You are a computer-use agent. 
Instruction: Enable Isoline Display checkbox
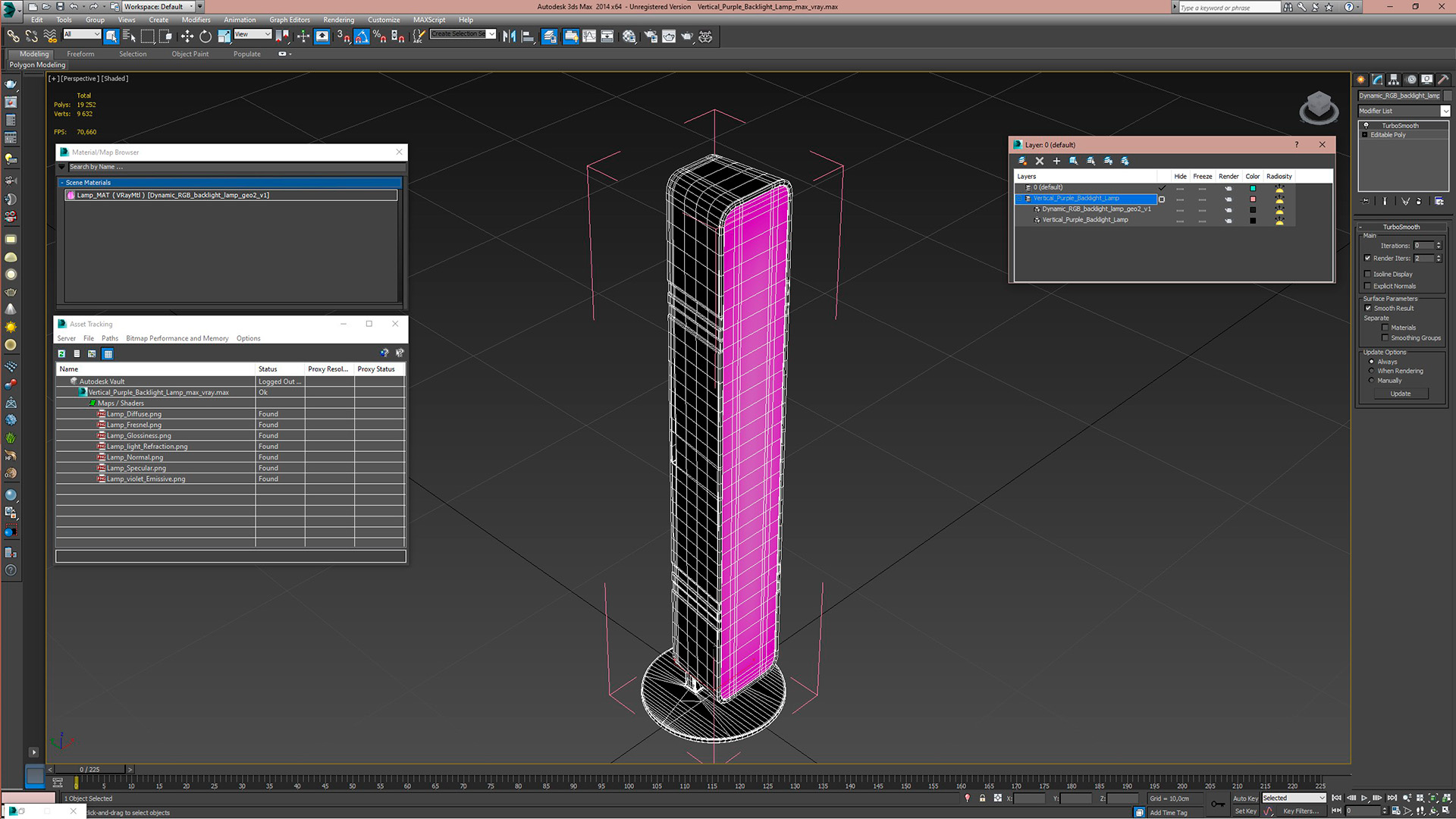point(1367,274)
